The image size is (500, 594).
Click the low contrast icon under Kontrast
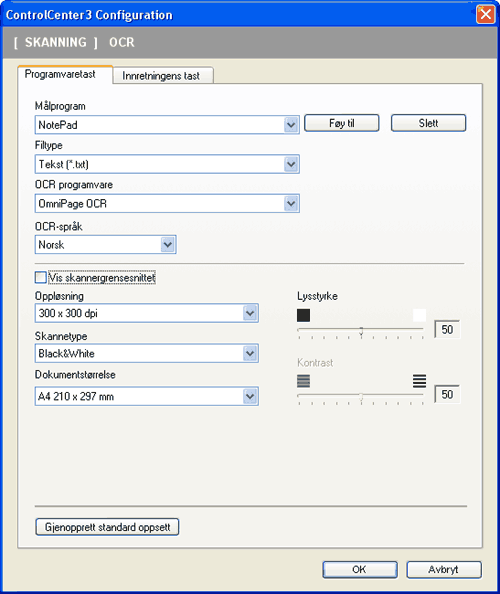[x=303, y=381]
